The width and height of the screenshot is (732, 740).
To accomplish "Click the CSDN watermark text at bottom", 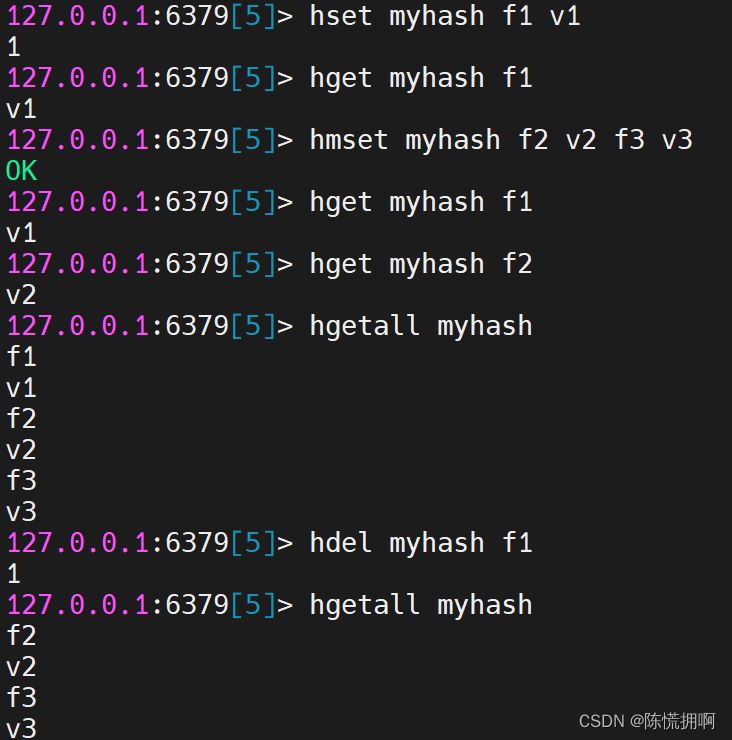I will pyautogui.click(x=647, y=720).
